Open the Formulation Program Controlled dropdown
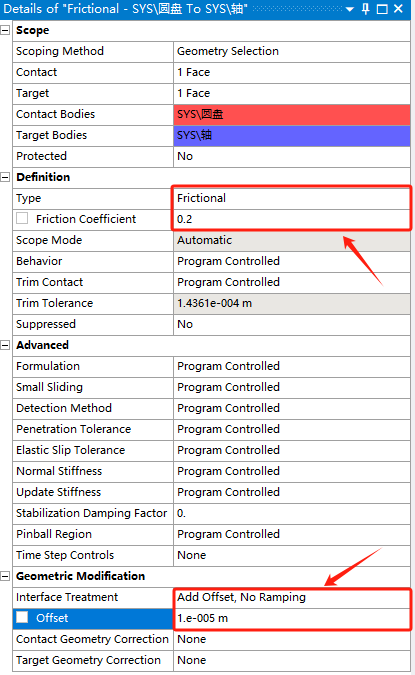This screenshot has height=675, width=415. [291, 366]
